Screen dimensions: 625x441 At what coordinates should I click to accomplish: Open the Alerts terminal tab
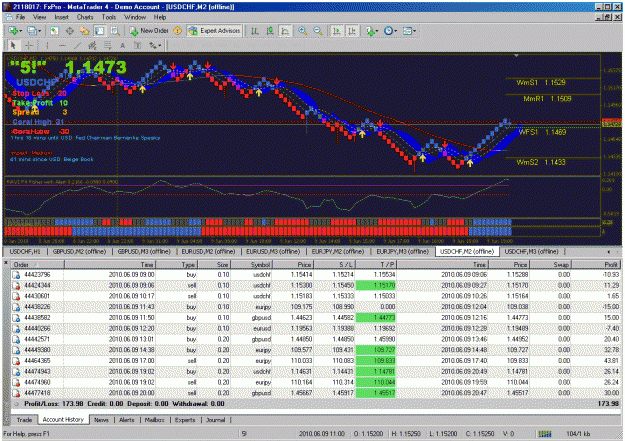pyautogui.click(x=127, y=420)
